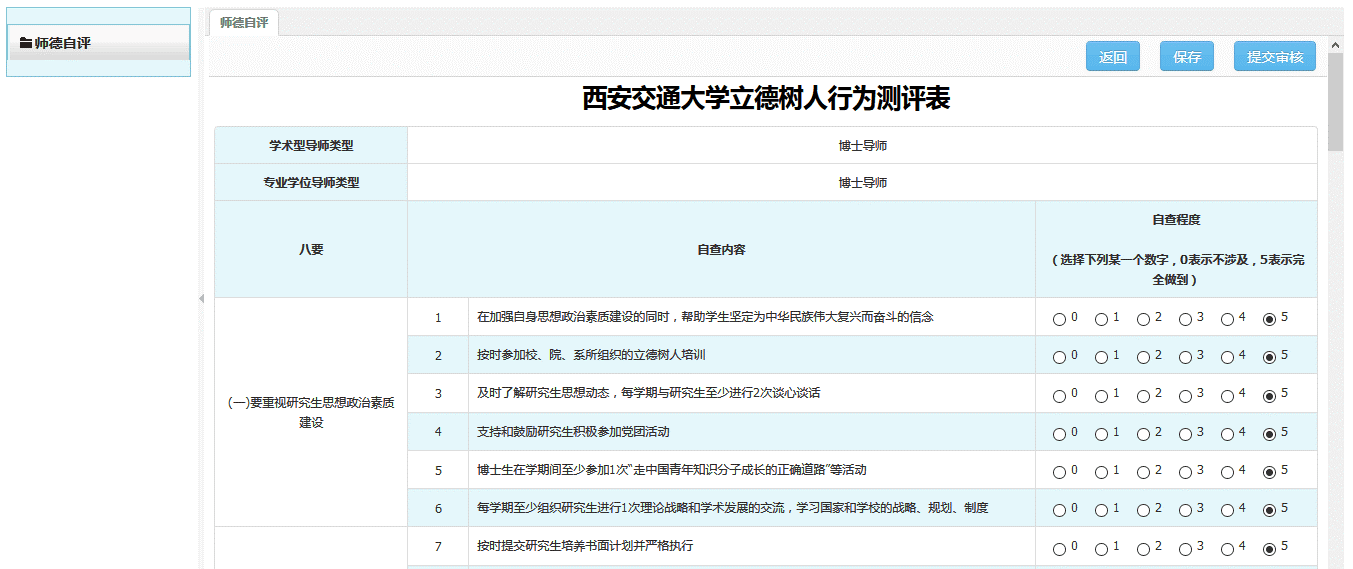Select score 2 for item 5 博士生活动

click(1143, 473)
